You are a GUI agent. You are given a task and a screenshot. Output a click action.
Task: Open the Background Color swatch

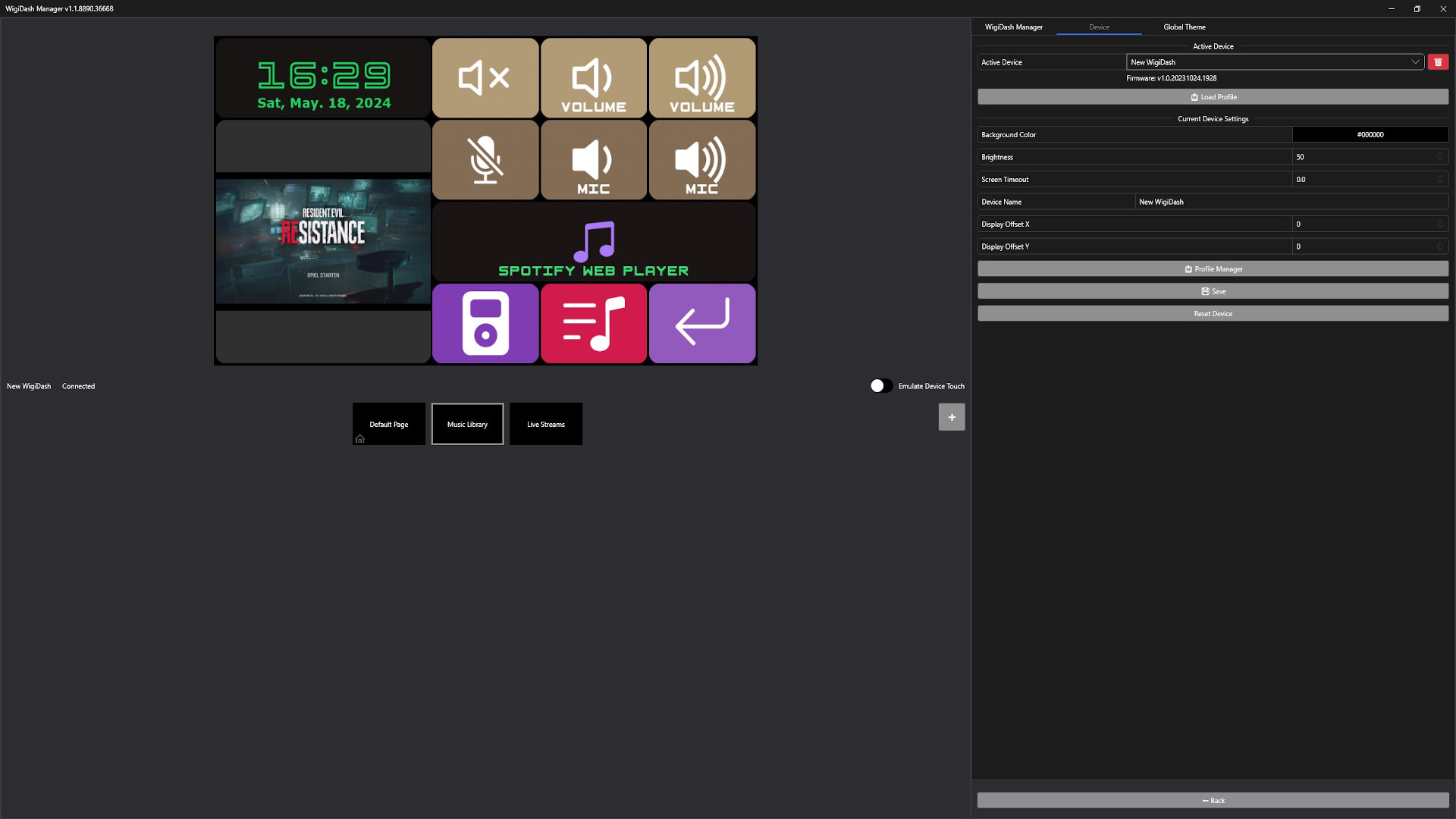(x=1370, y=135)
